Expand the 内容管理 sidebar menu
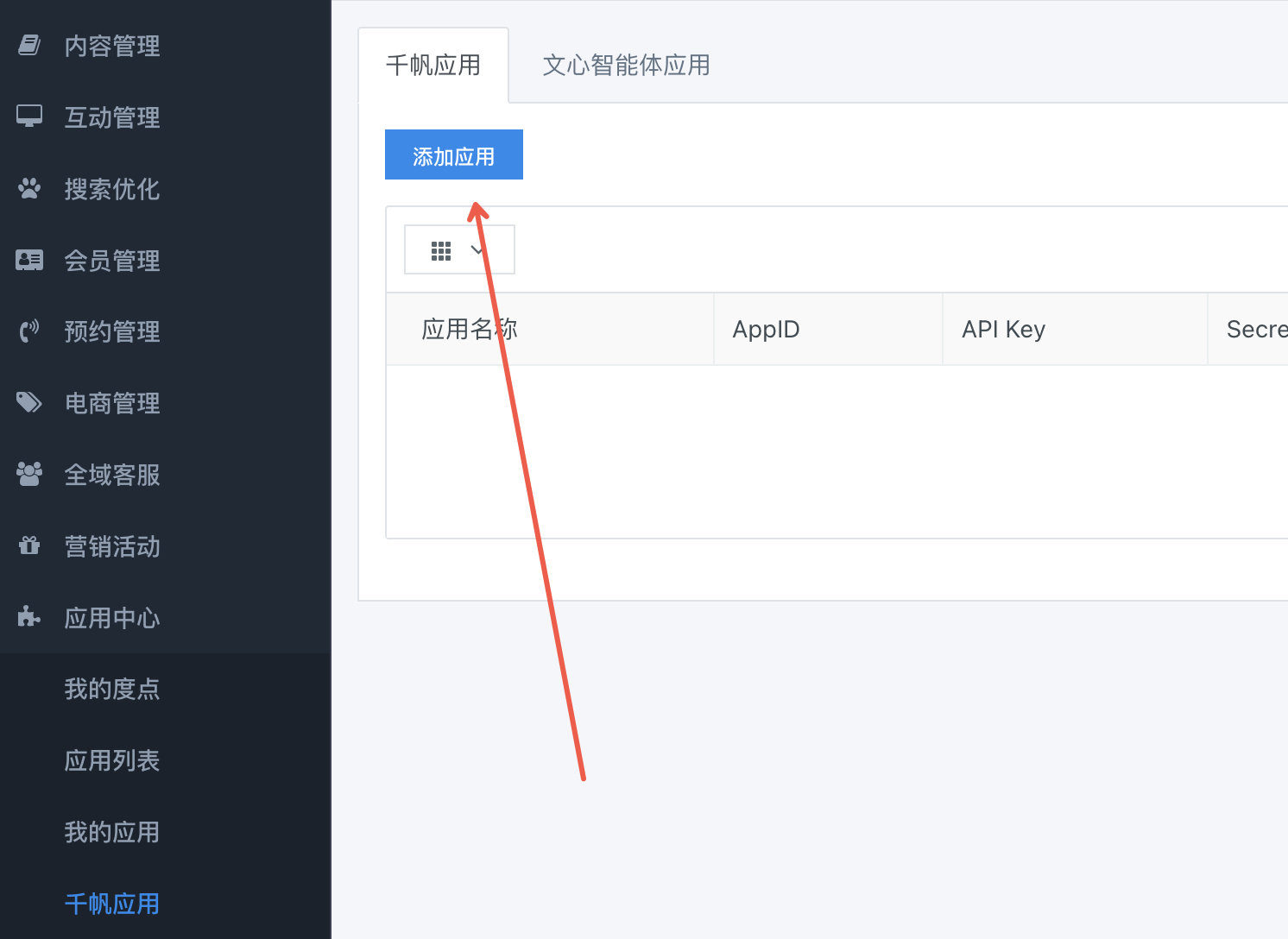Image resolution: width=1288 pixels, height=939 pixels. (112, 46)
